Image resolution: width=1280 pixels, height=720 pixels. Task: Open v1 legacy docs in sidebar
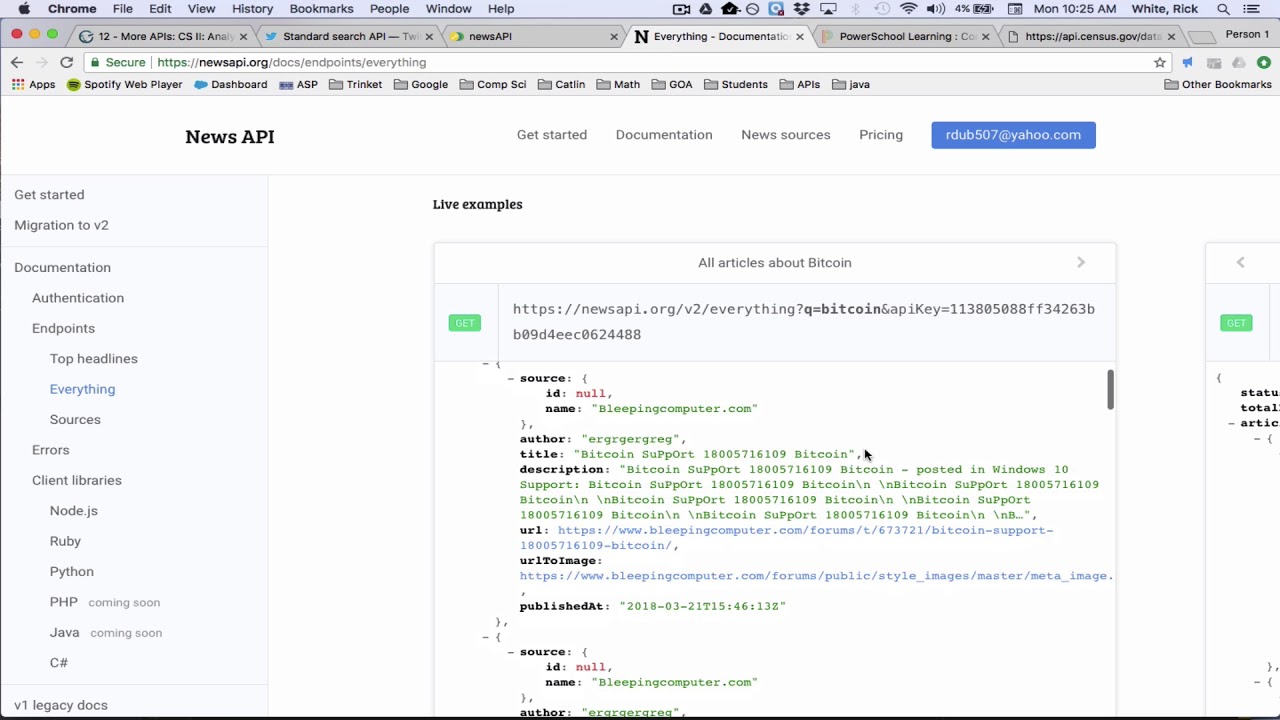coord(61,705)
